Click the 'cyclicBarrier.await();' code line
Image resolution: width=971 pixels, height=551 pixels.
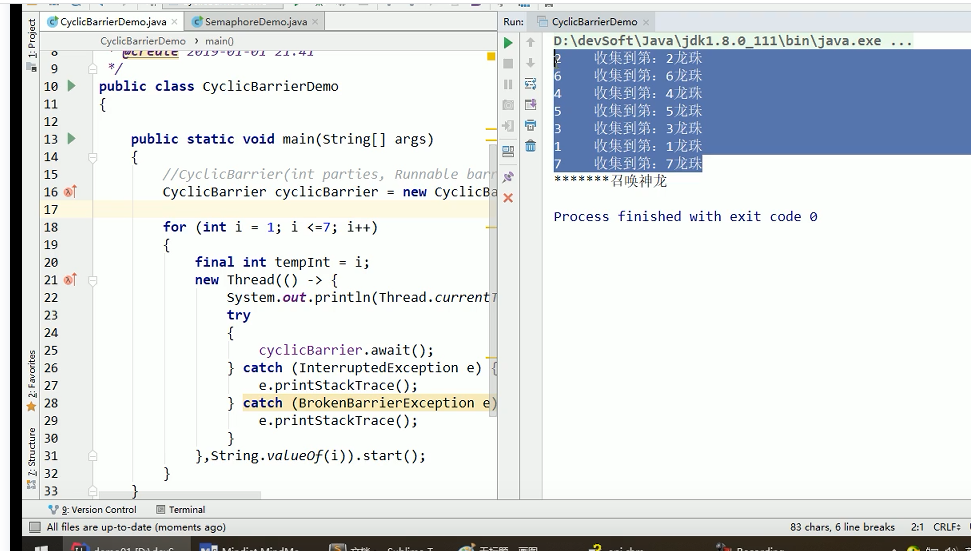tap(346, 350)
